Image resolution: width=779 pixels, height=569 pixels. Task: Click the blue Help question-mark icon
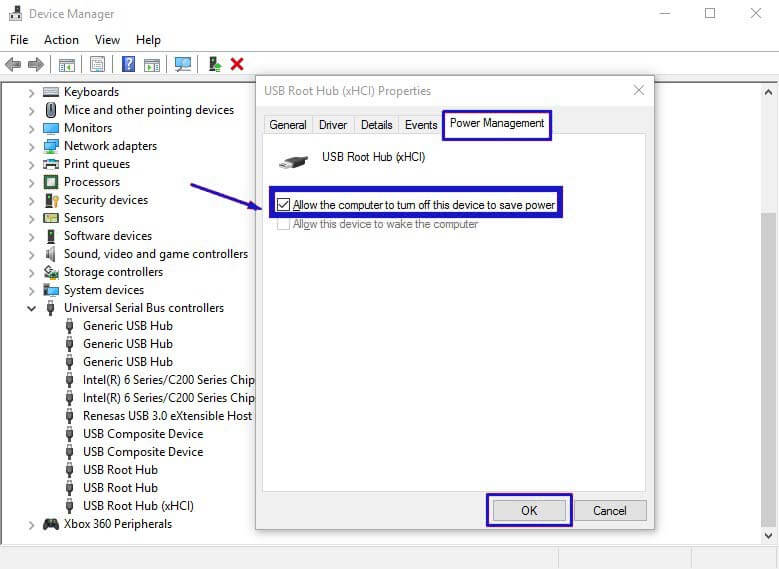[128, 64]
